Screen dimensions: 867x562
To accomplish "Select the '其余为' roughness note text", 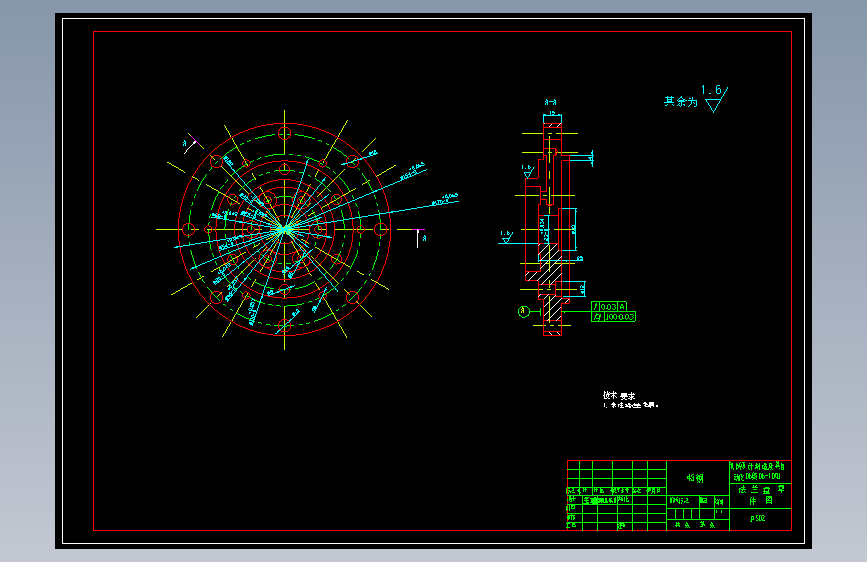I will (x=681, y=102).
